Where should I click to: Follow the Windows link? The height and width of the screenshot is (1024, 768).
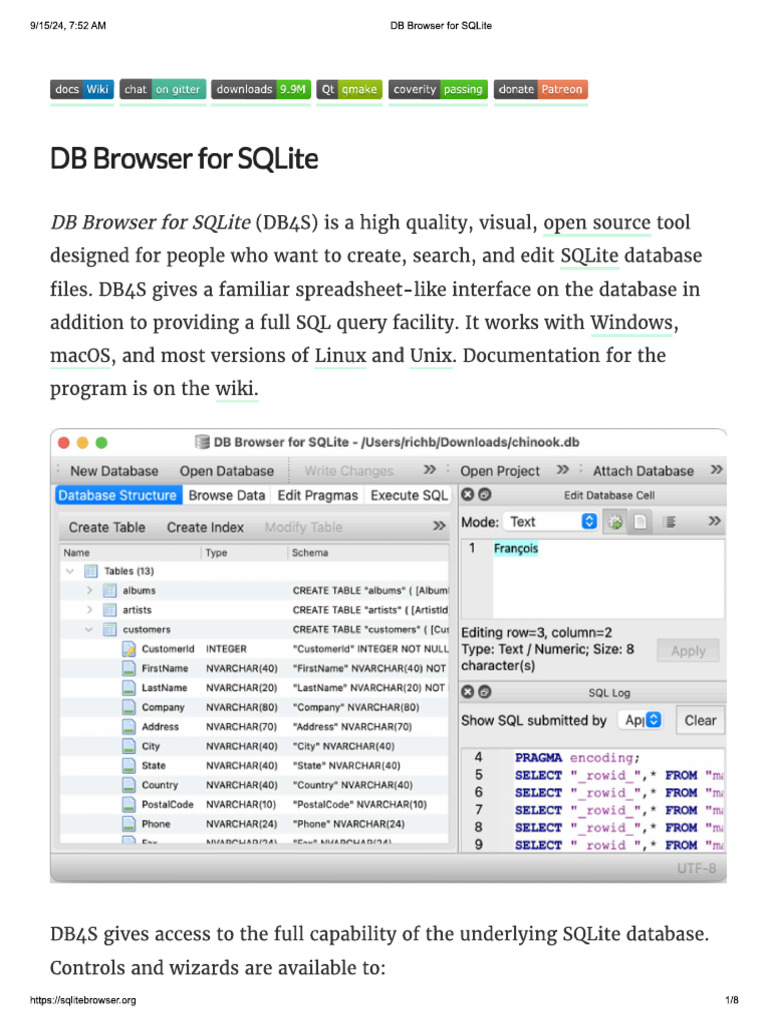(632, 323)
